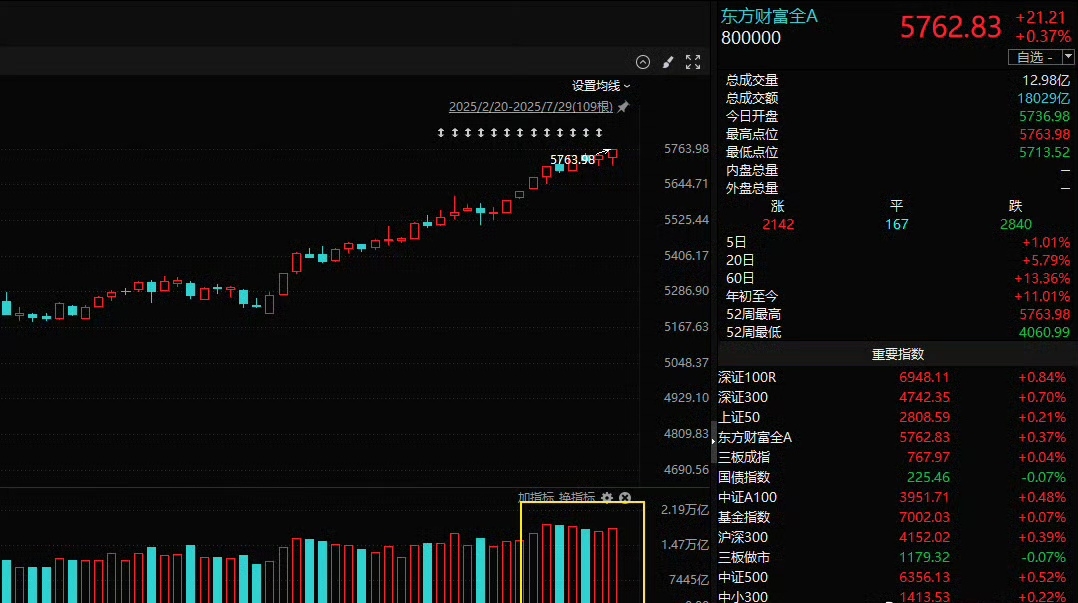
Task: Select the 国债指数 index row
Action: [898, 477]
